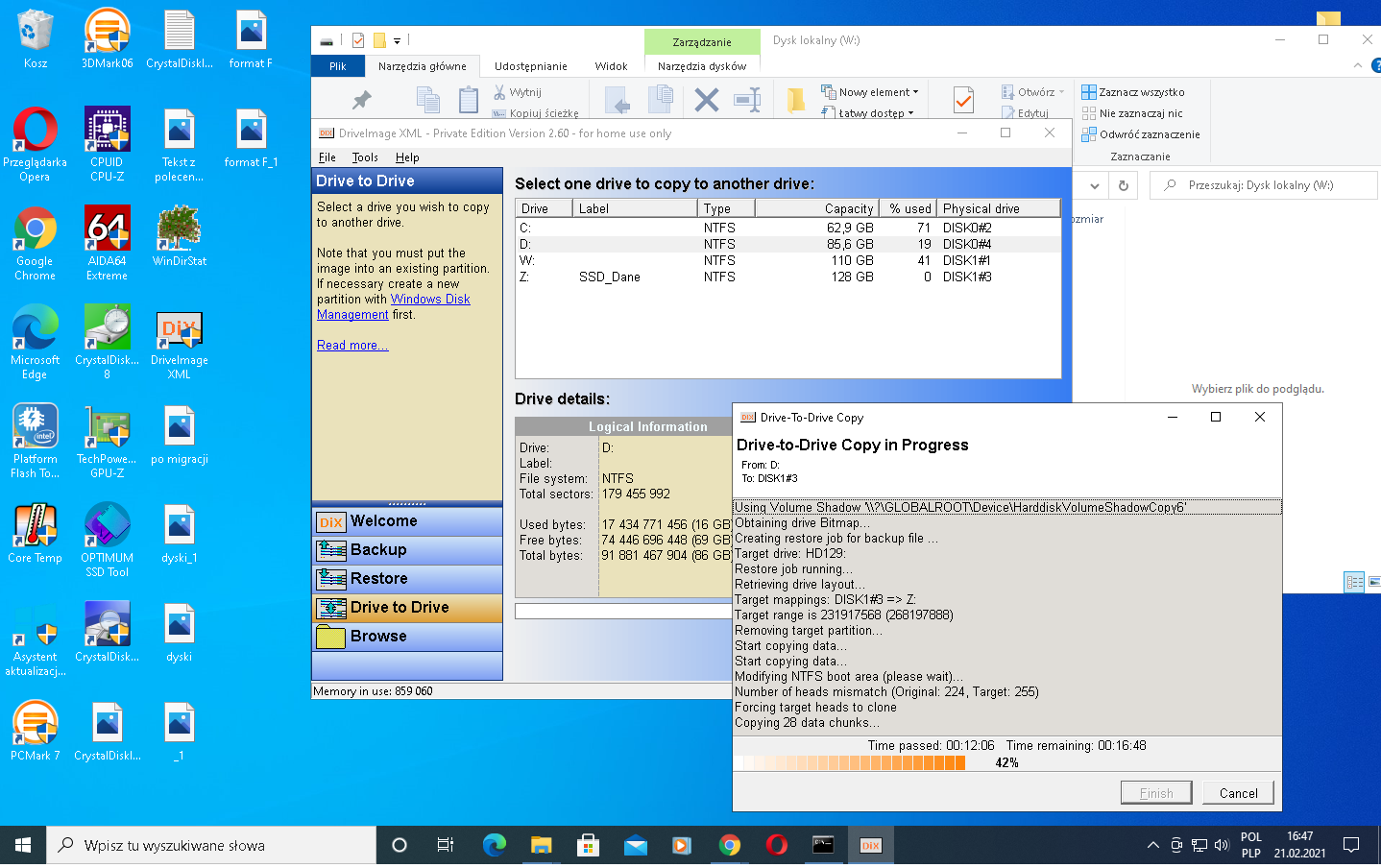The image size is (1381, 868).
Task: Open the 3DMark06 desktop icon
Action: tap(107, 38)
